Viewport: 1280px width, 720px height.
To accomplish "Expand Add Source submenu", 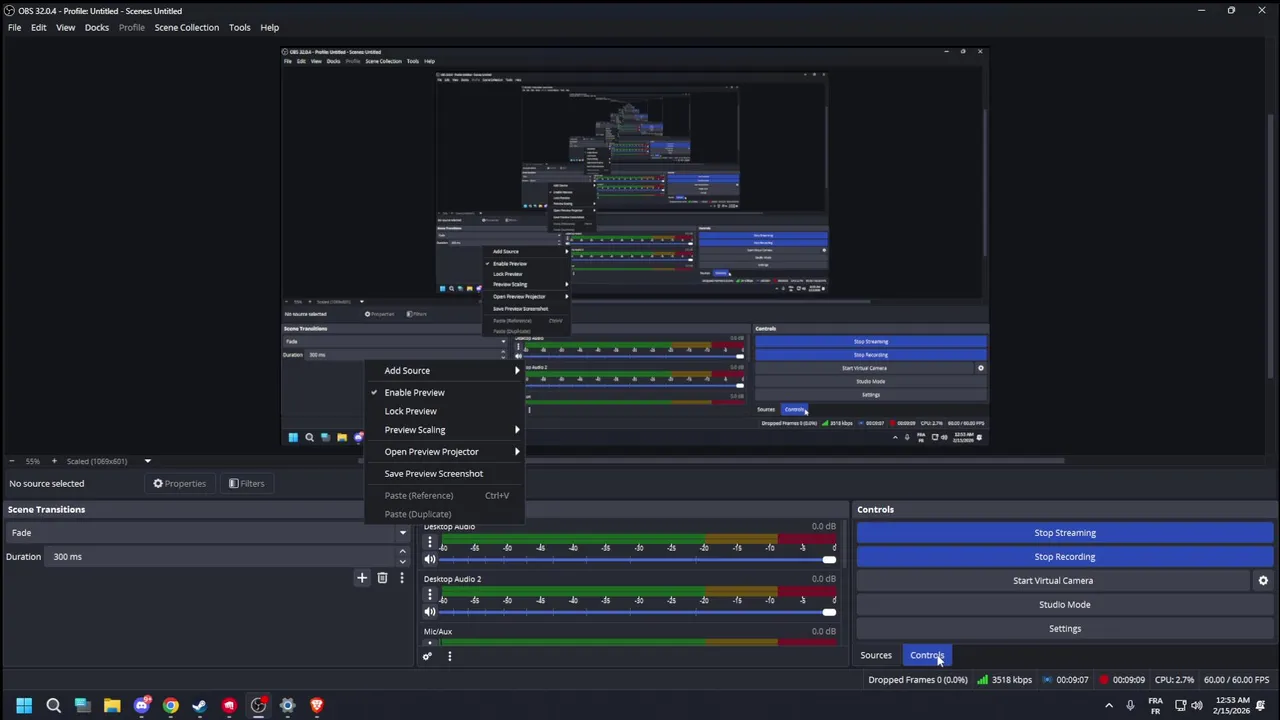I will click(x=445, y=371).
